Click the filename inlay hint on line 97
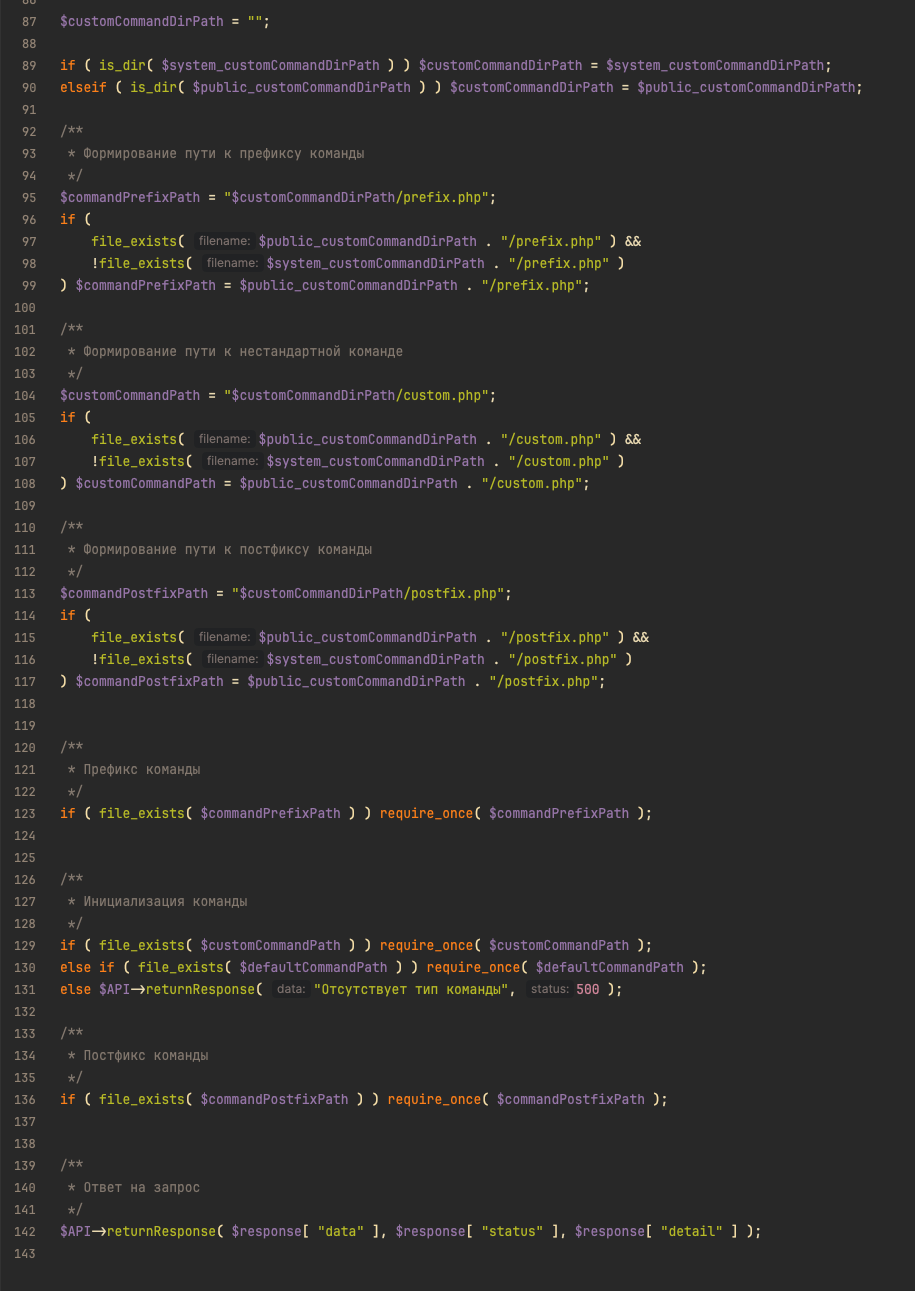 coord(225,241)
